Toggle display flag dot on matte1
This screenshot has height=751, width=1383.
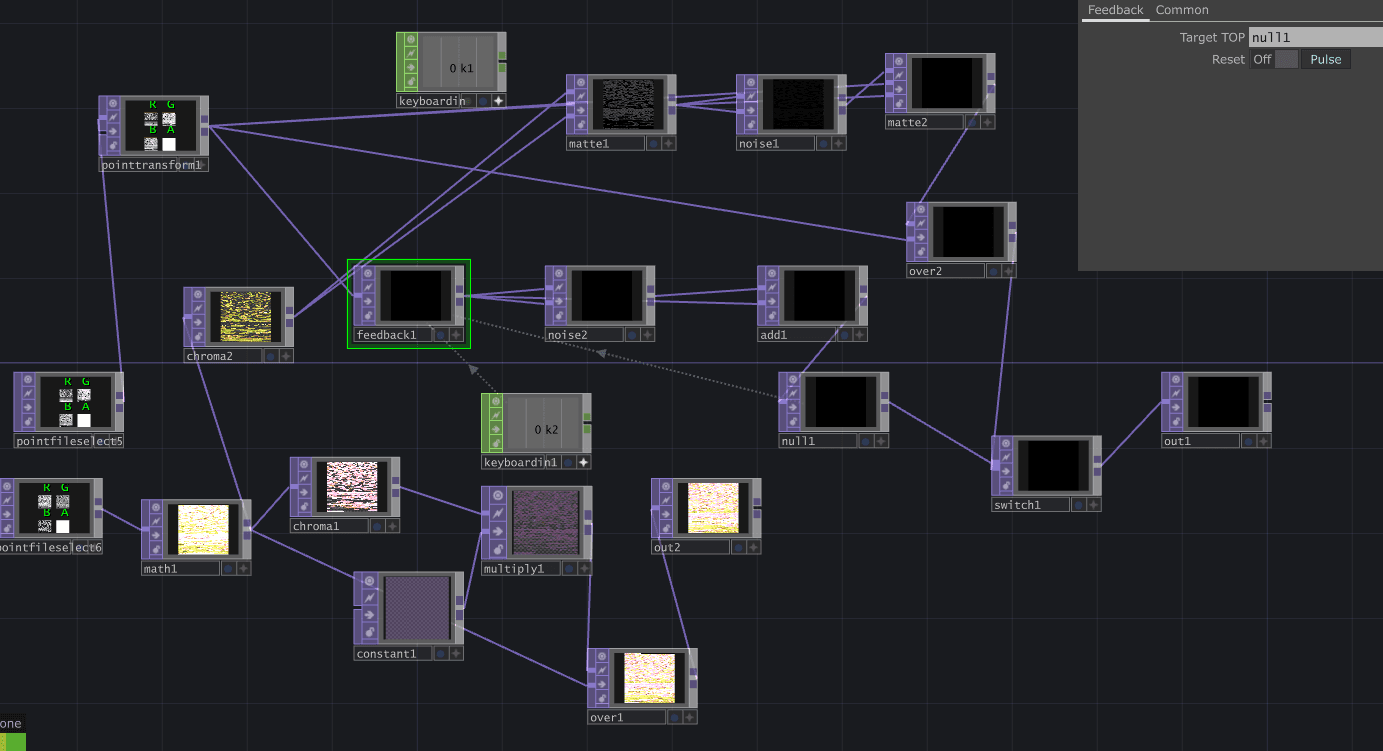(x=653, y=144)
